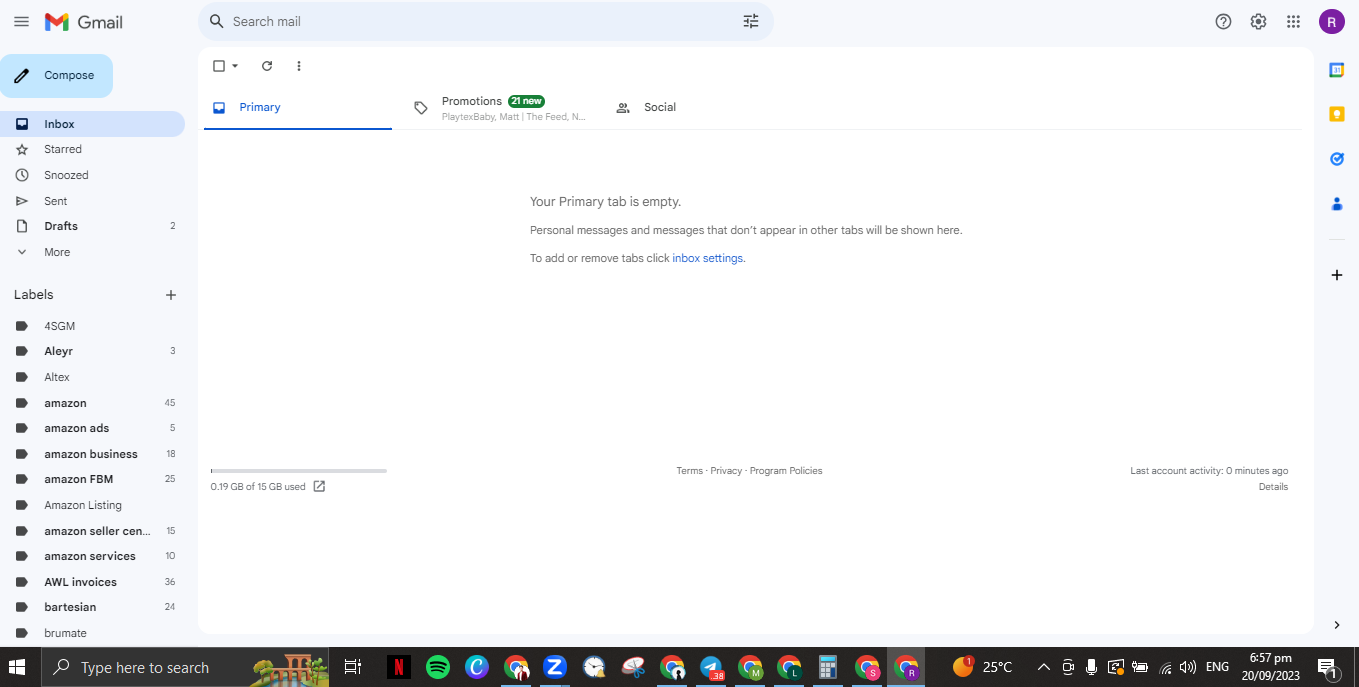Open the Inbox folder
The image size is (1359, 687).
click(92, 124)
